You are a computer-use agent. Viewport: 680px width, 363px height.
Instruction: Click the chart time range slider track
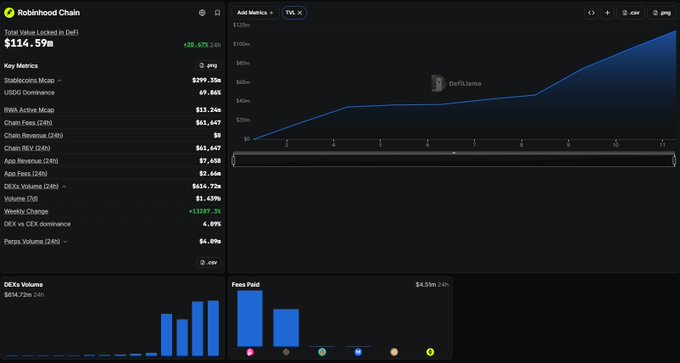(x=454, y=160)
